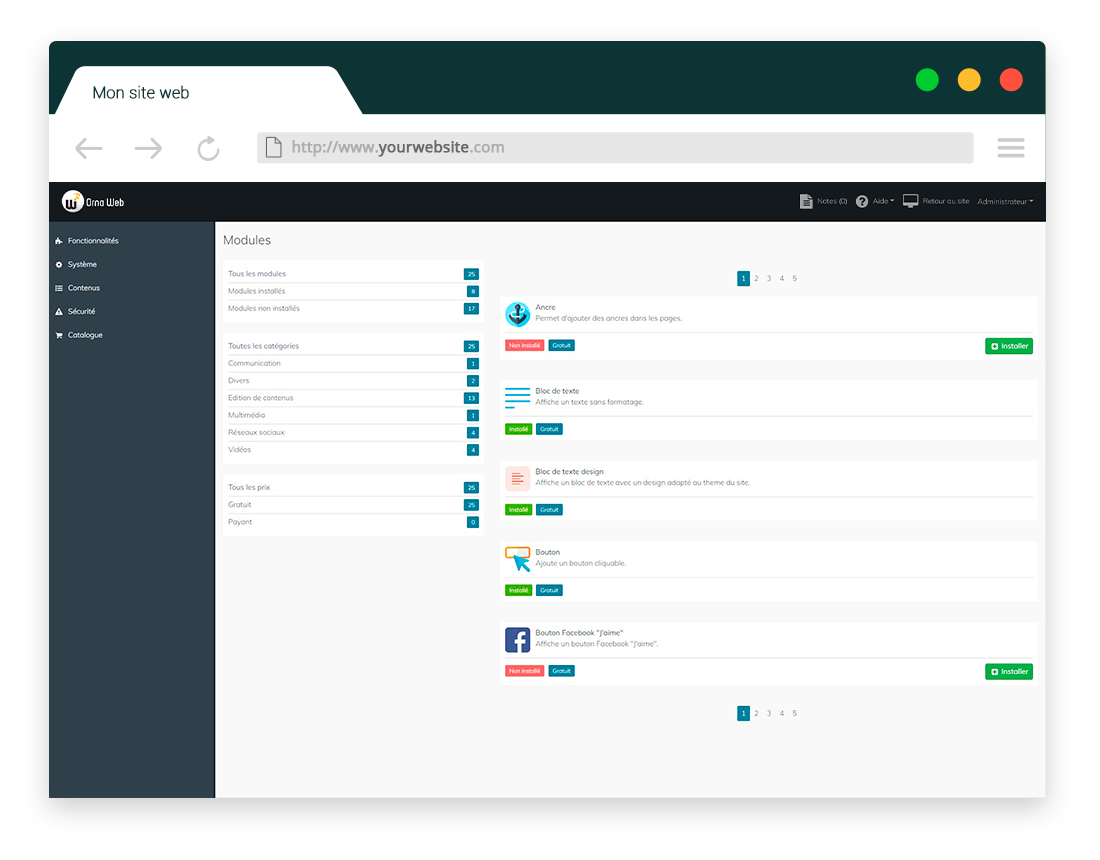Click the Retour au site monitor icon
Viewport: 1100px width, 860px height.
click(911, 201)
